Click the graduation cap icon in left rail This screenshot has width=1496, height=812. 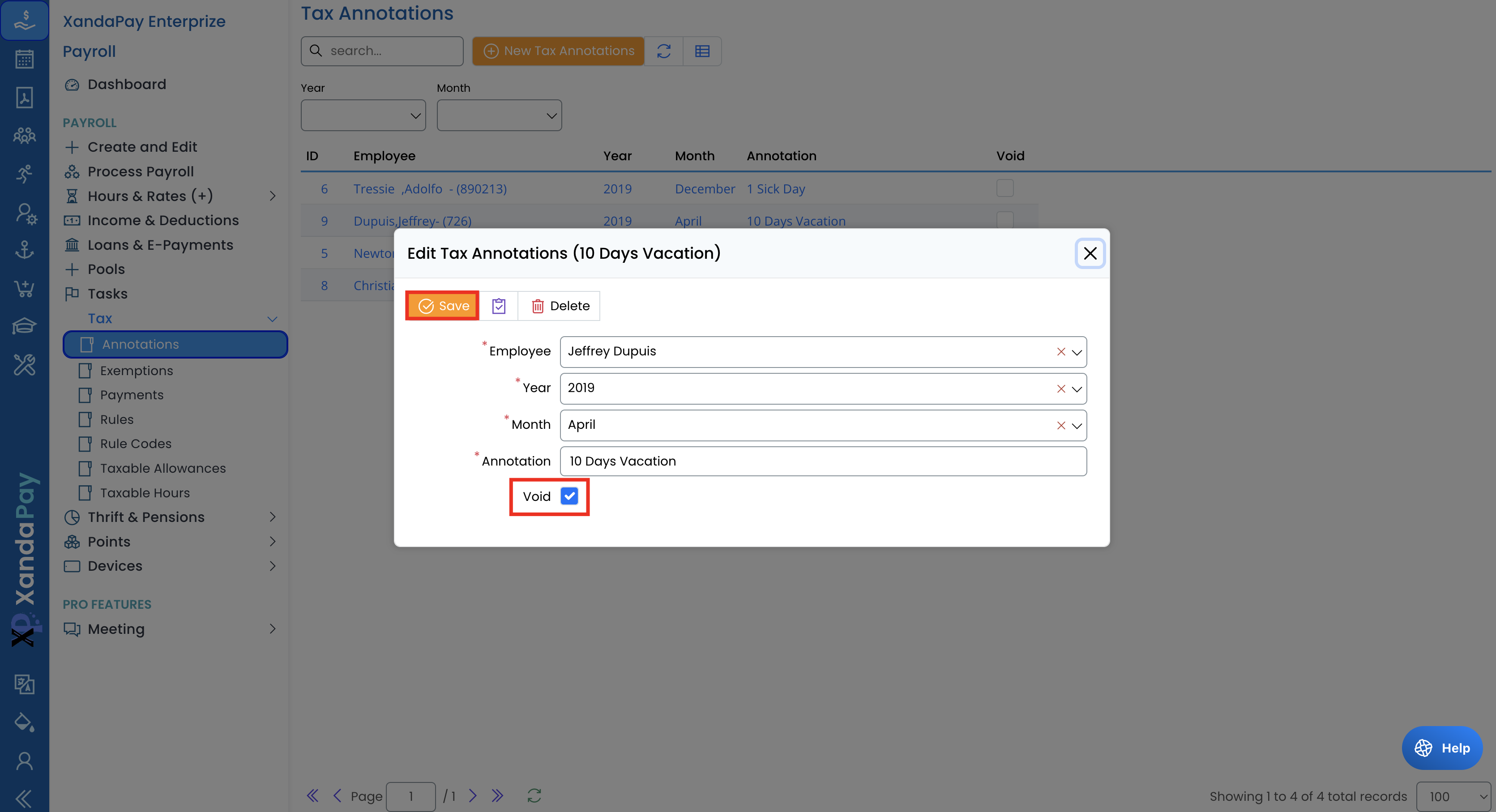tap(24, 326)
